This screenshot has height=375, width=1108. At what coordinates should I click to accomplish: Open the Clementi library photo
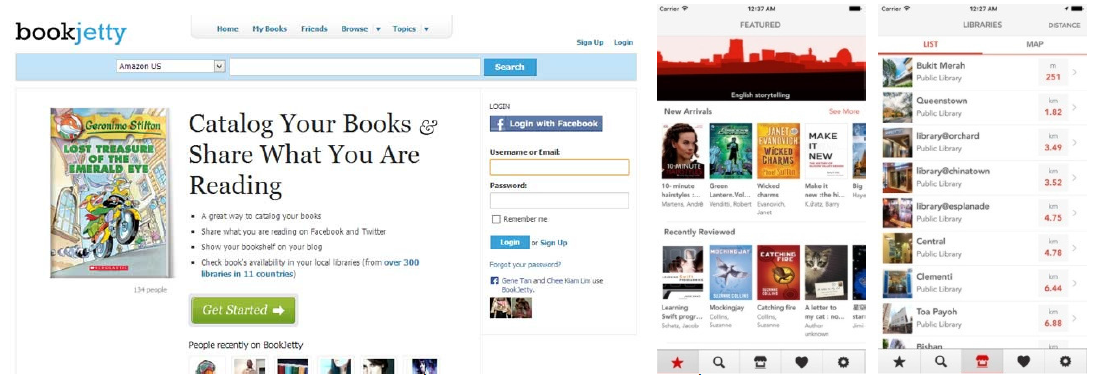point(897,283)
